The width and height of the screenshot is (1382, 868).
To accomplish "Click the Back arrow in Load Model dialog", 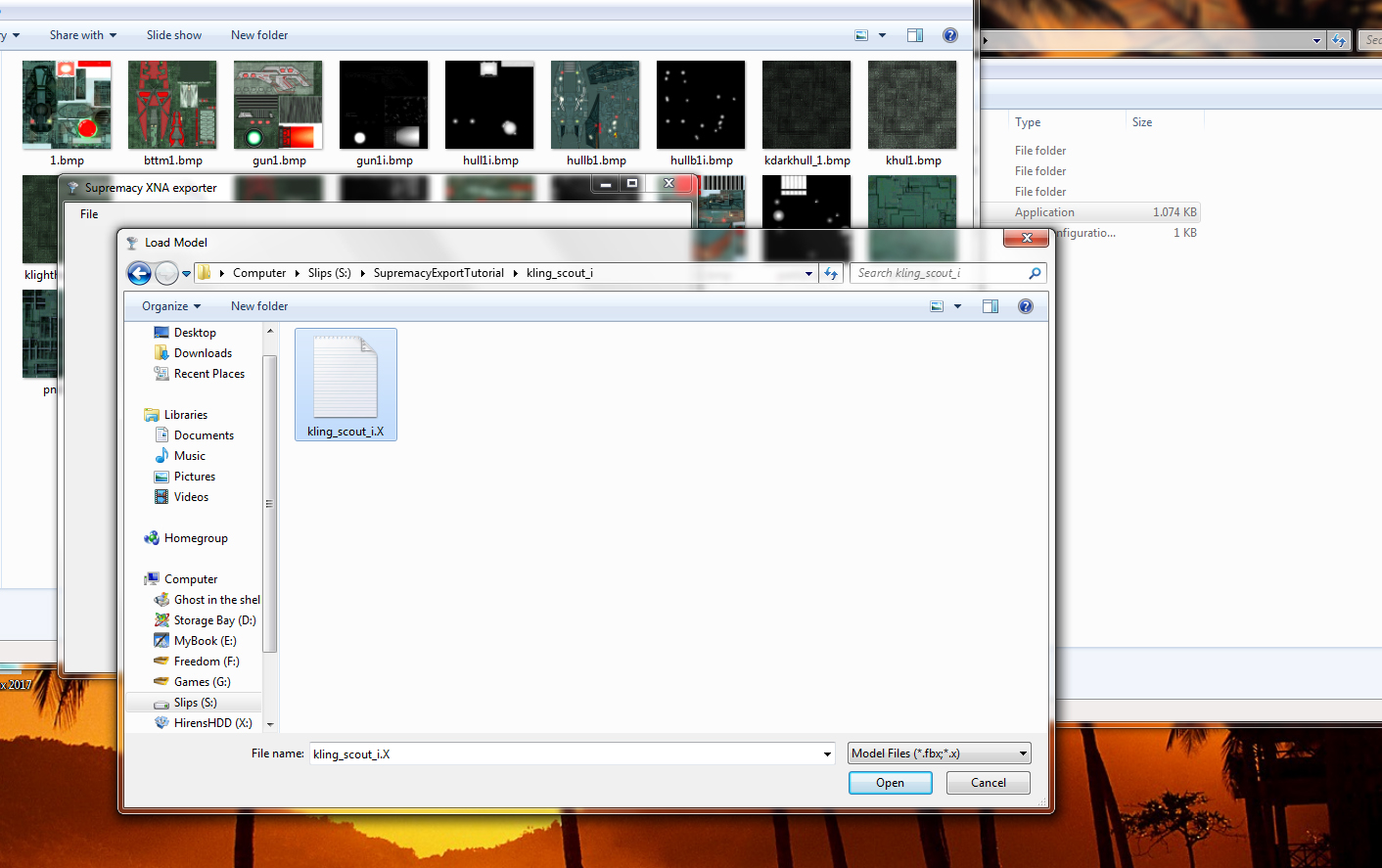I will tap(139, 274).
